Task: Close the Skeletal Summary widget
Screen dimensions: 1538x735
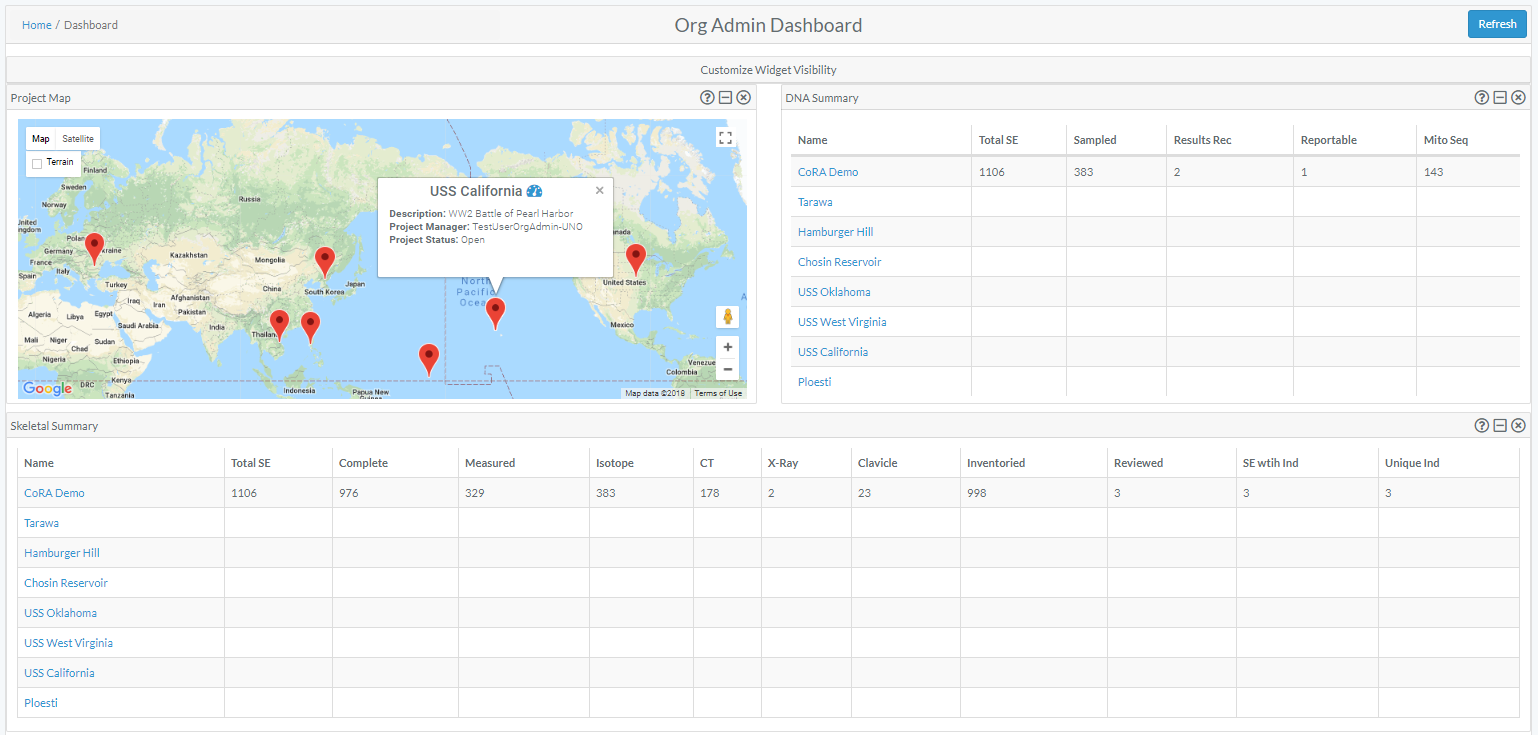Action: [x=1518, y=426]
